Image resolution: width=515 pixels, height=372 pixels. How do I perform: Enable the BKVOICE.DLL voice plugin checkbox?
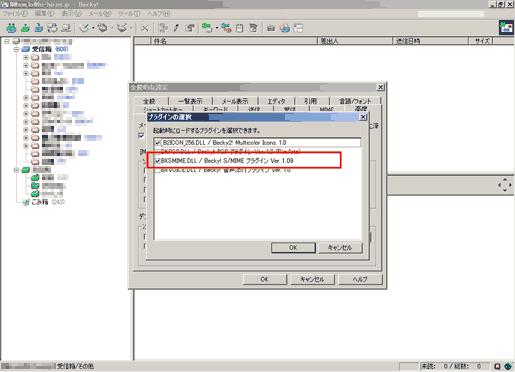click(x=158, y=170)
